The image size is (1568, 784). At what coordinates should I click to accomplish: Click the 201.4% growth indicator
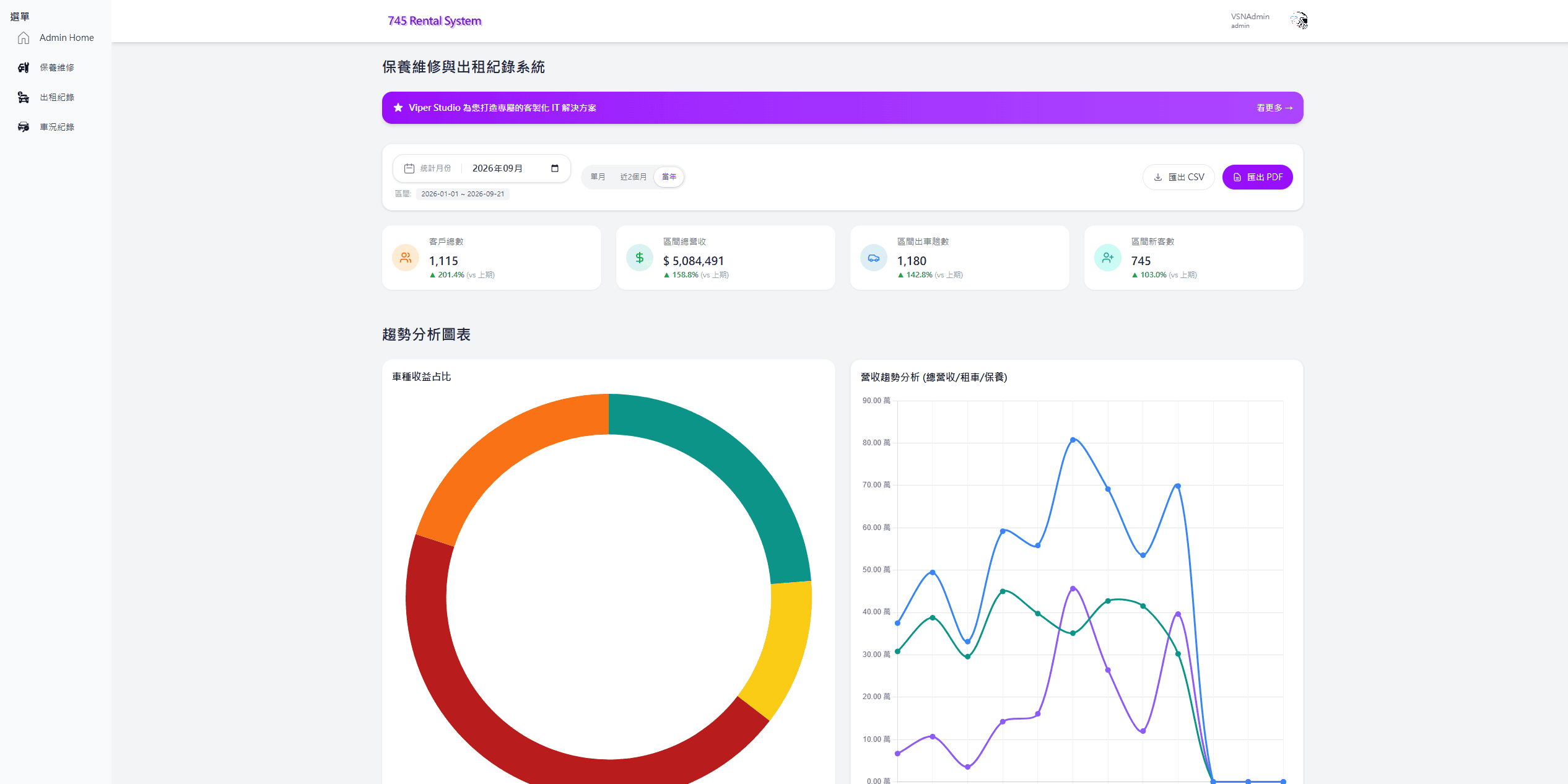coord(447,275)
